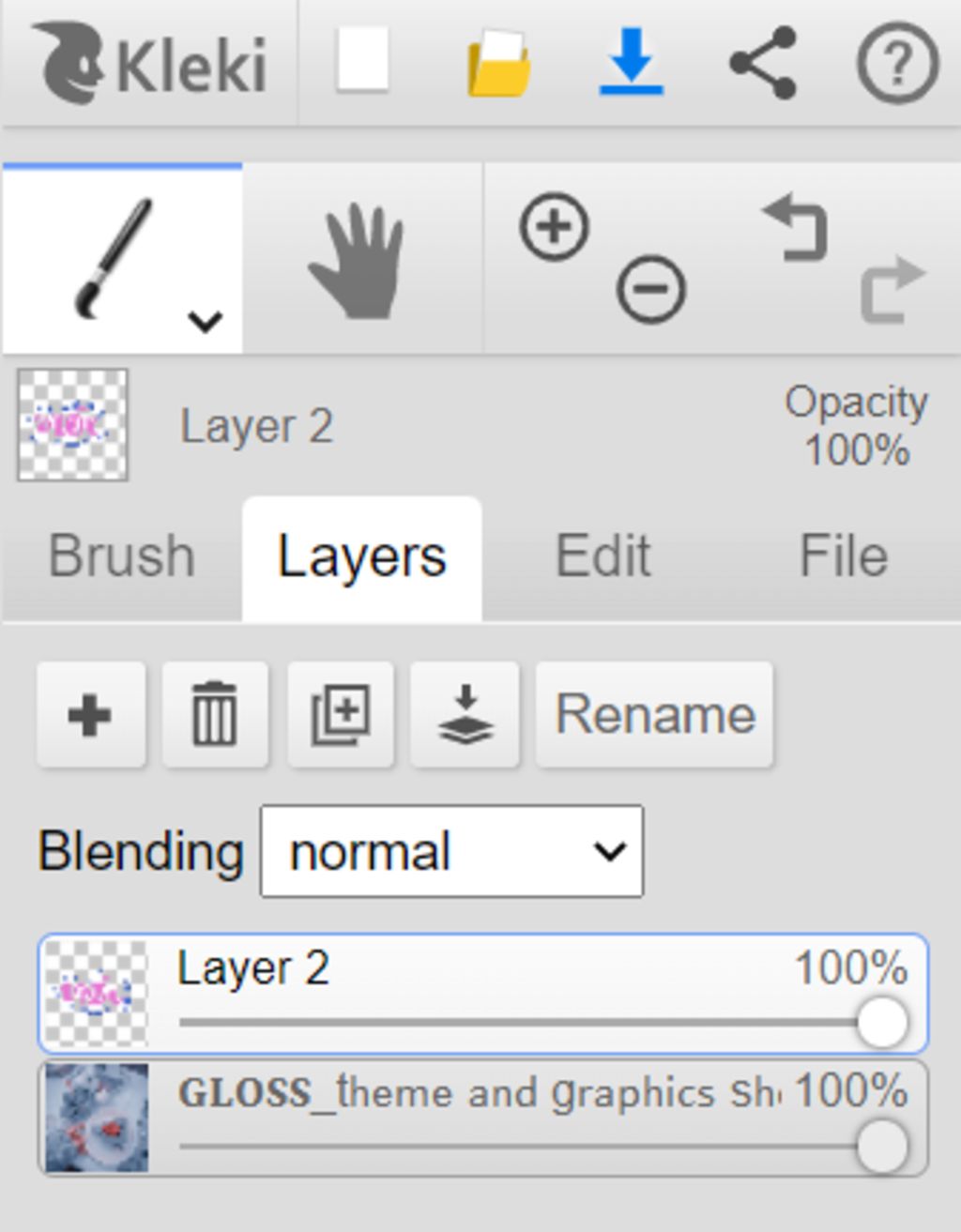Zoom in with the plus magnifier
961x1232 pixels.
(554, 226)
